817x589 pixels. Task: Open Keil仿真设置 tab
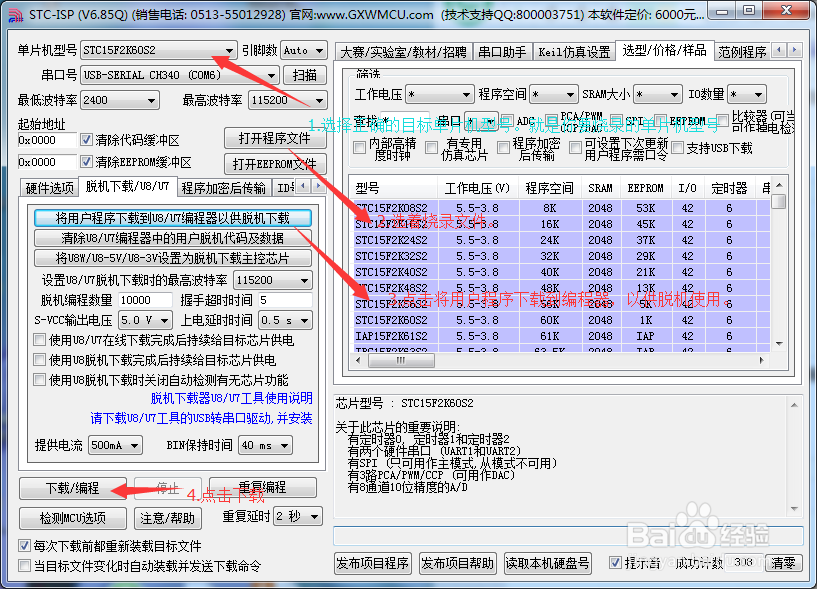tap(574, 52)
